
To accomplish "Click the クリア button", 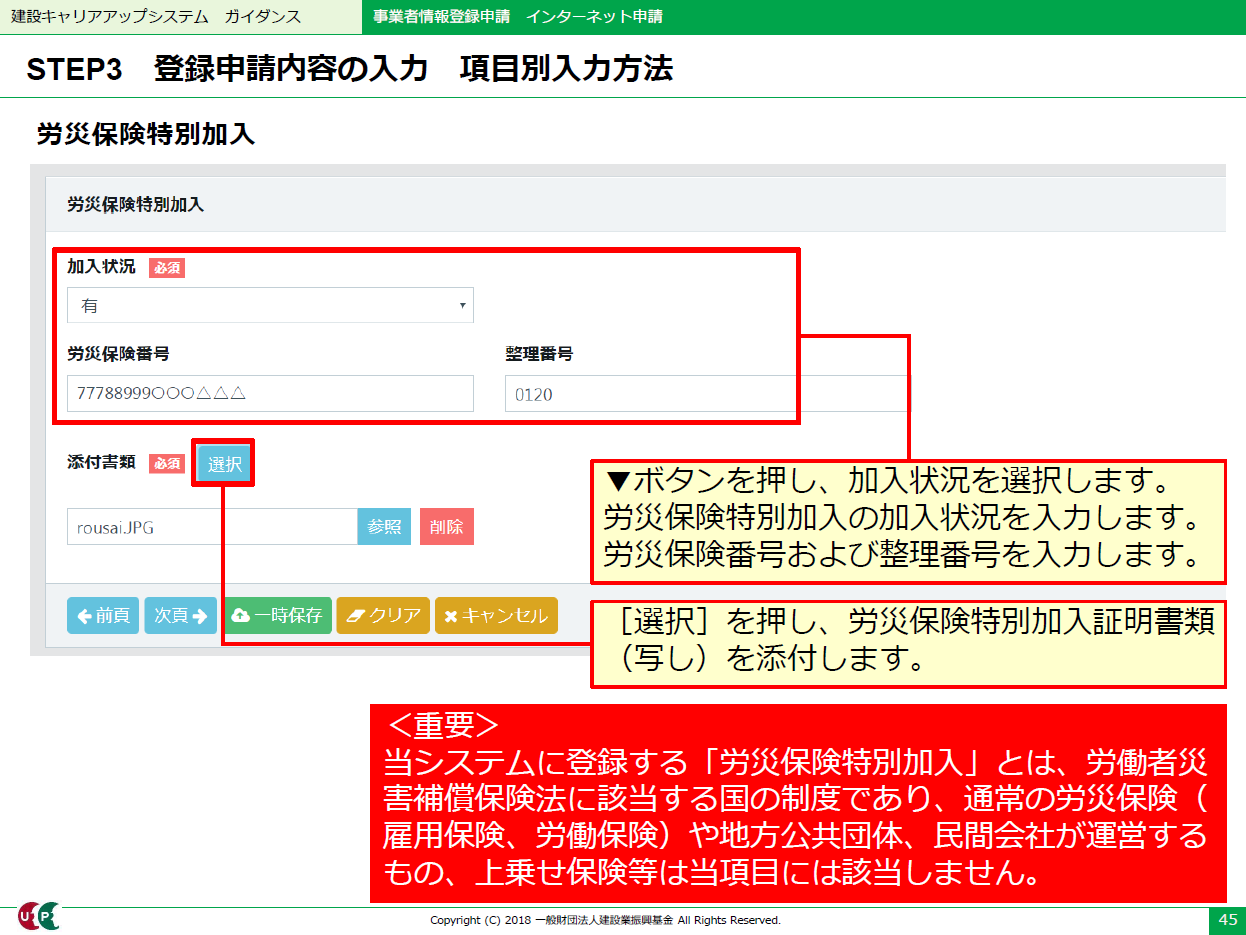I will [x=383, y=616].
